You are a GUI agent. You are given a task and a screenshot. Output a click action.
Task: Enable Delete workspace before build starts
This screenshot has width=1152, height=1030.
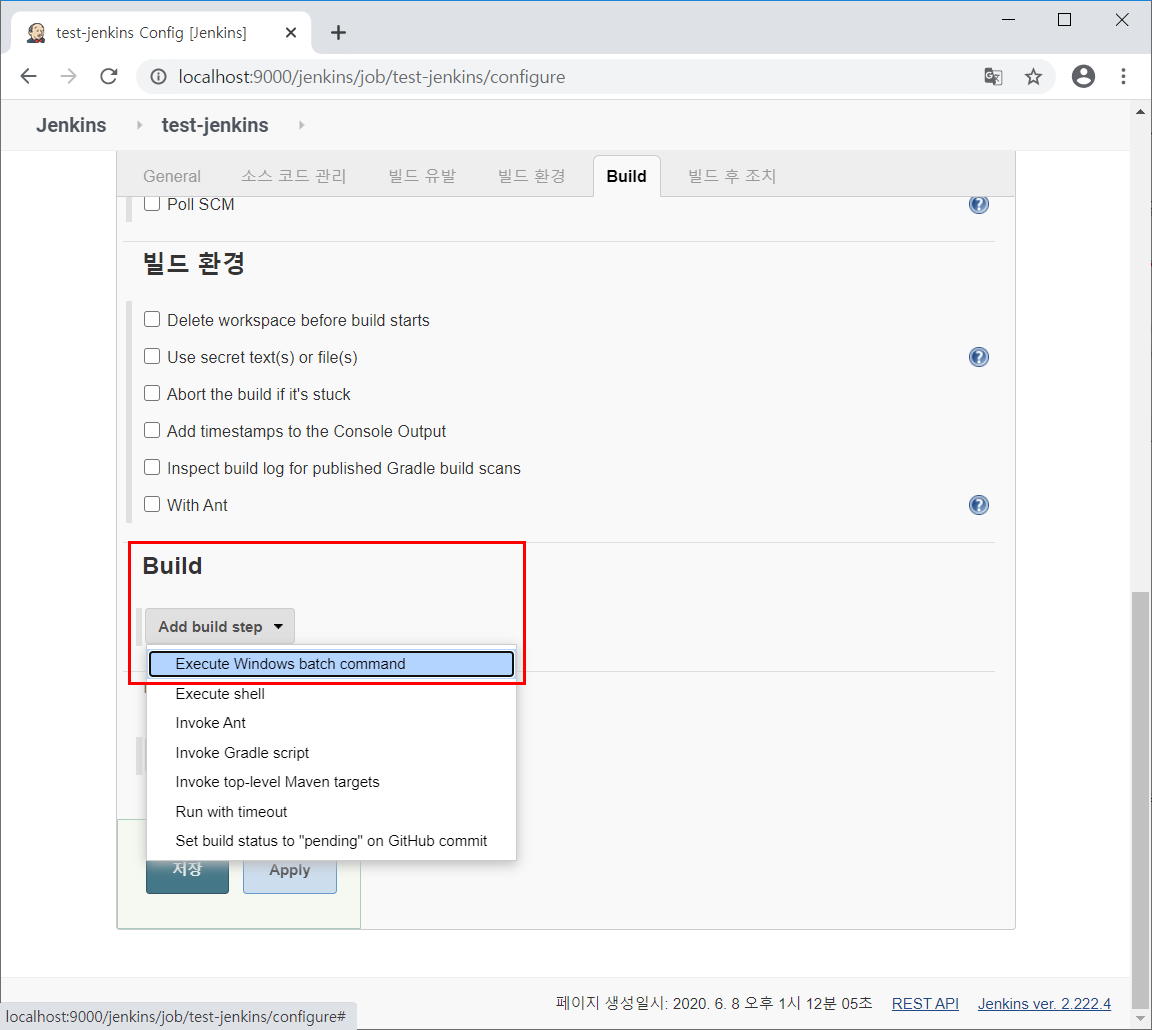point(152,319)
